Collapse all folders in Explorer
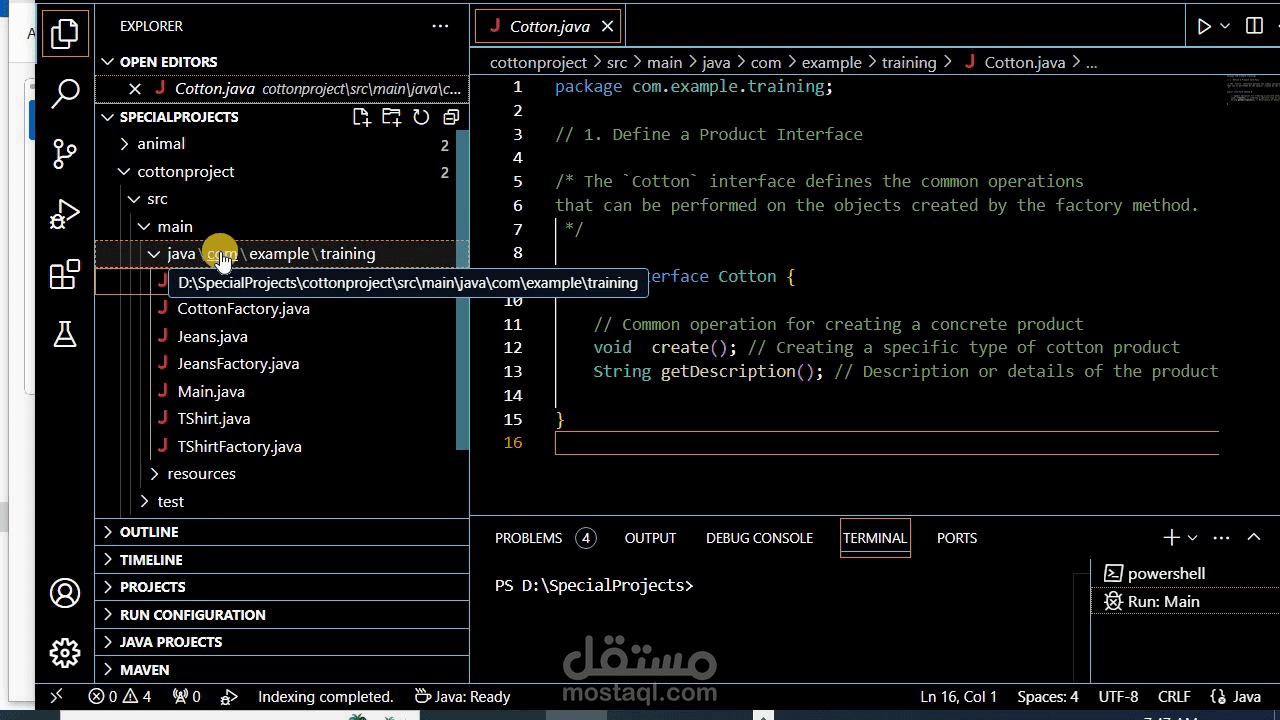 pos(451,117)
